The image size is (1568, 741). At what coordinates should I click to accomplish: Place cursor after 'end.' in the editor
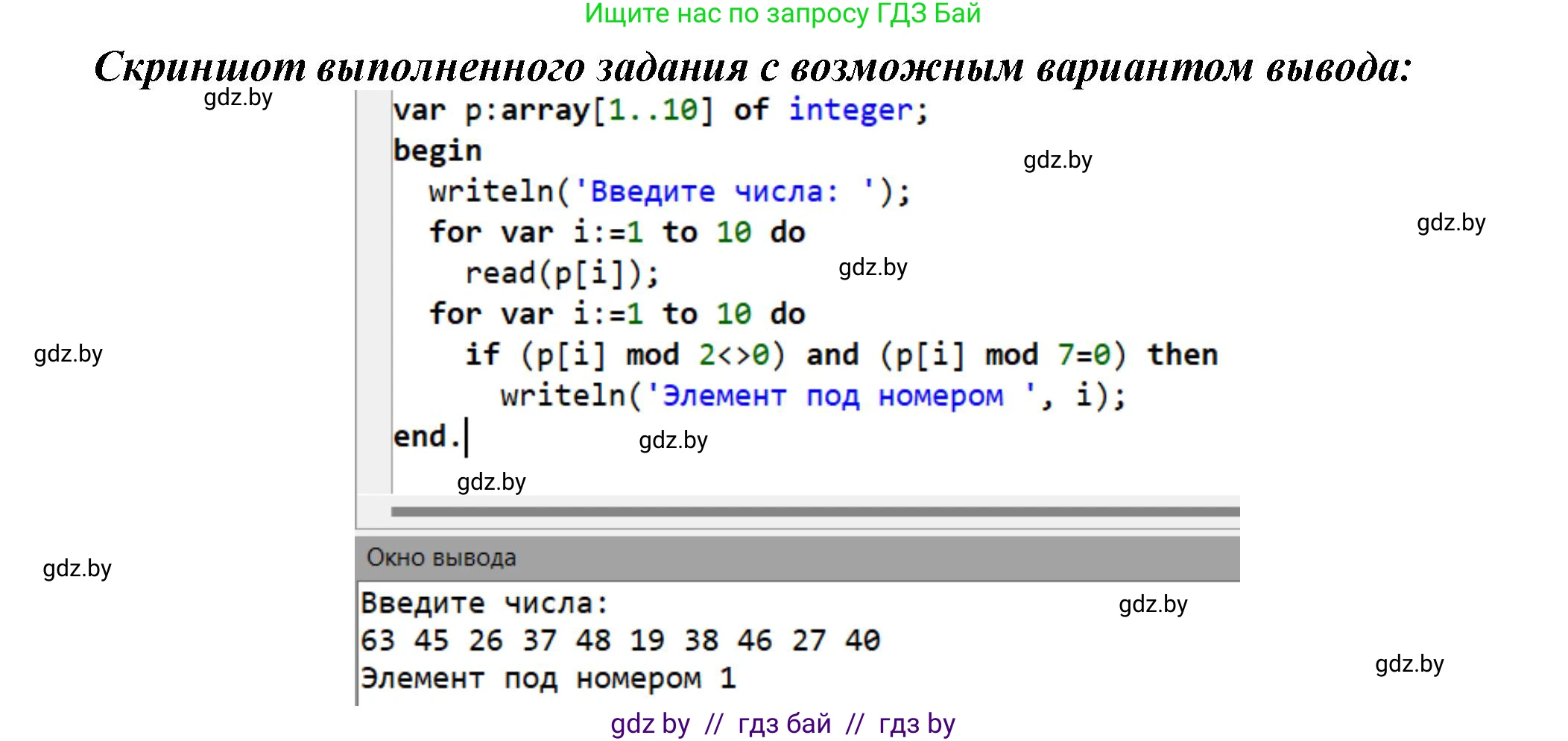(x=467, y=437)
